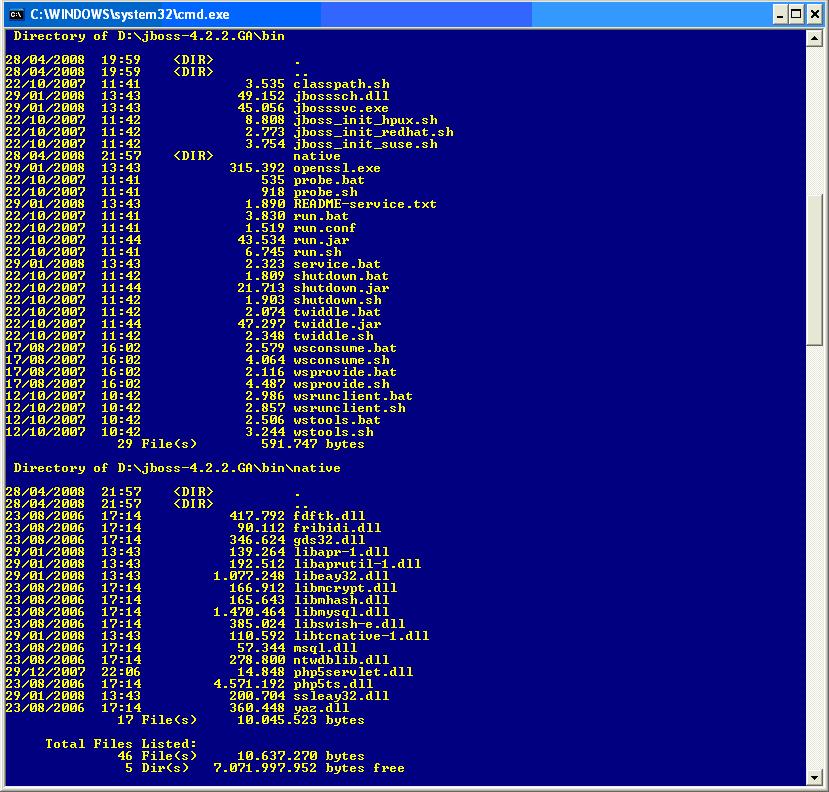Click the jboss_init_redhat.sh entry

click(x=373, y=132)
